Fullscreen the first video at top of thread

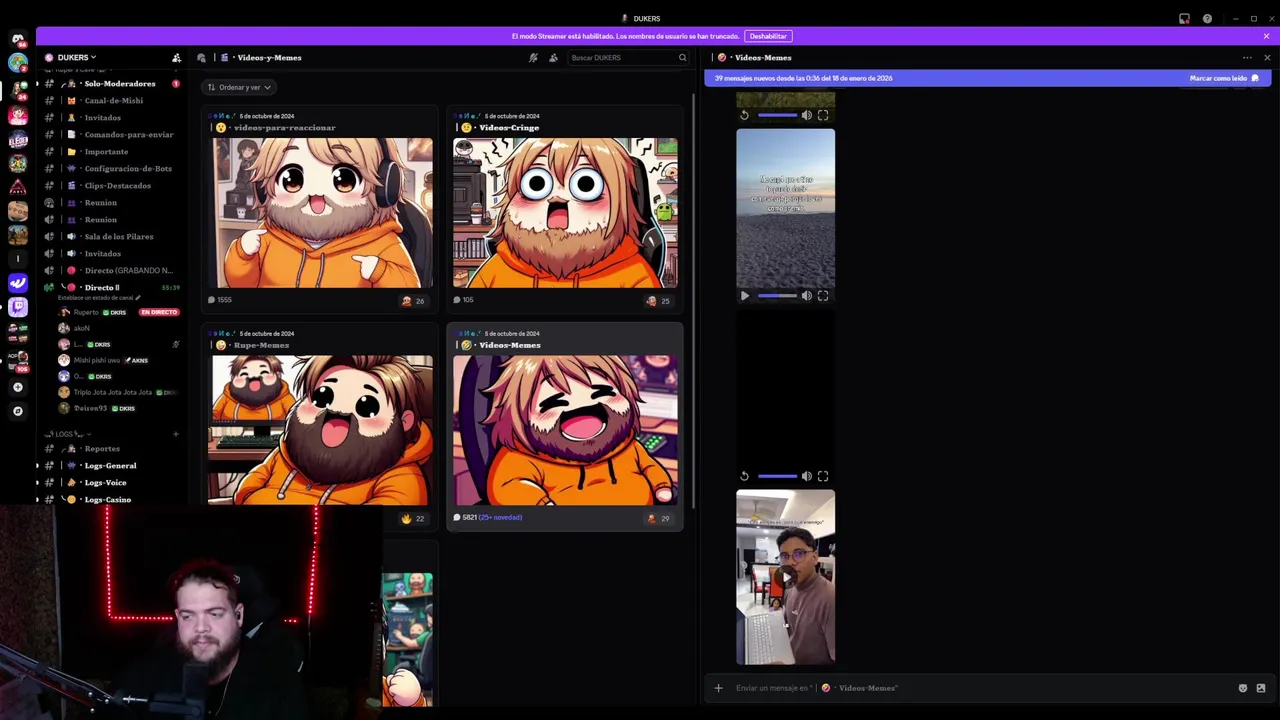pyautogui.click(x=823, y=115)
